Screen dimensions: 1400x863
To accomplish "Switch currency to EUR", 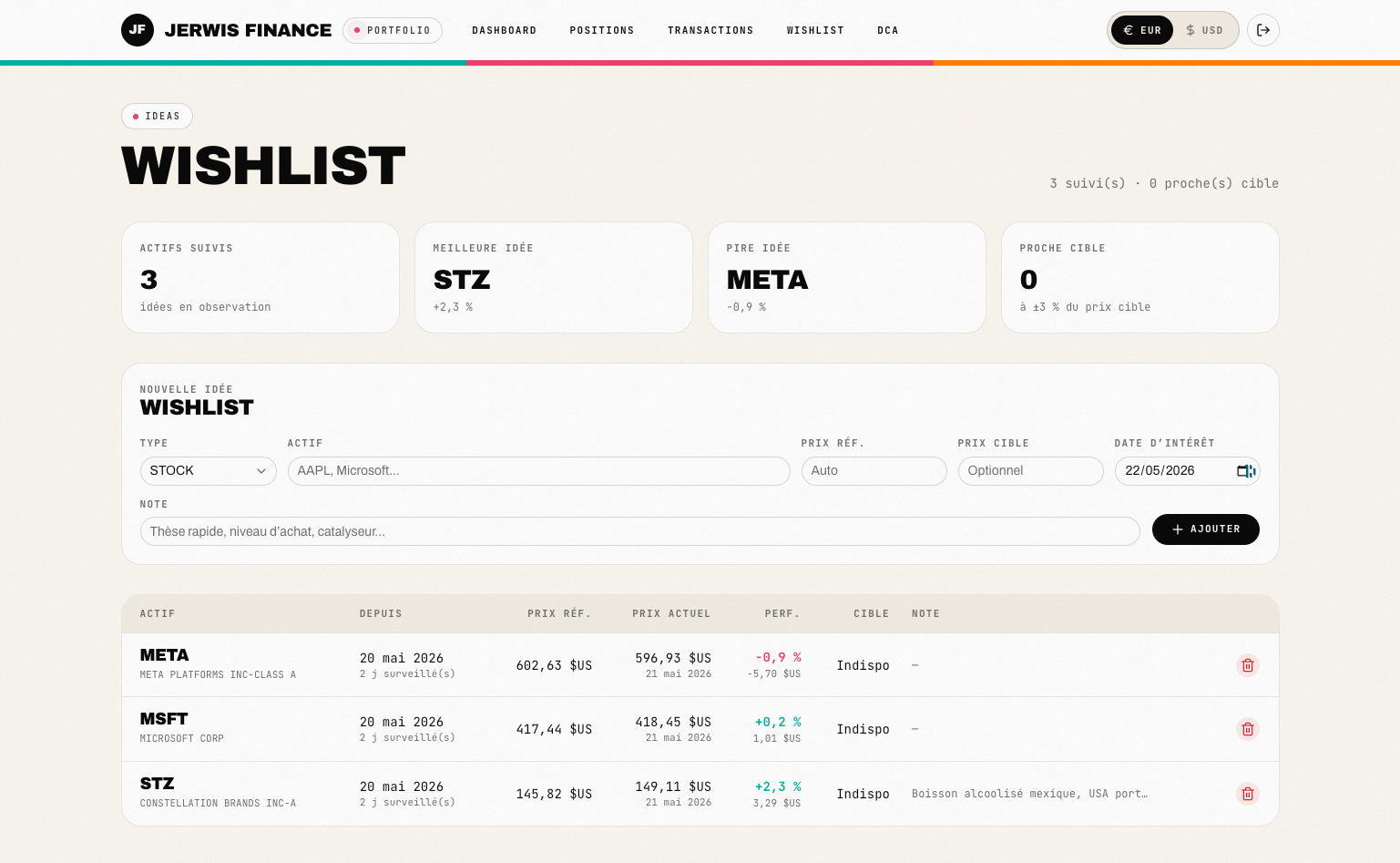I will click(1142, 30).
